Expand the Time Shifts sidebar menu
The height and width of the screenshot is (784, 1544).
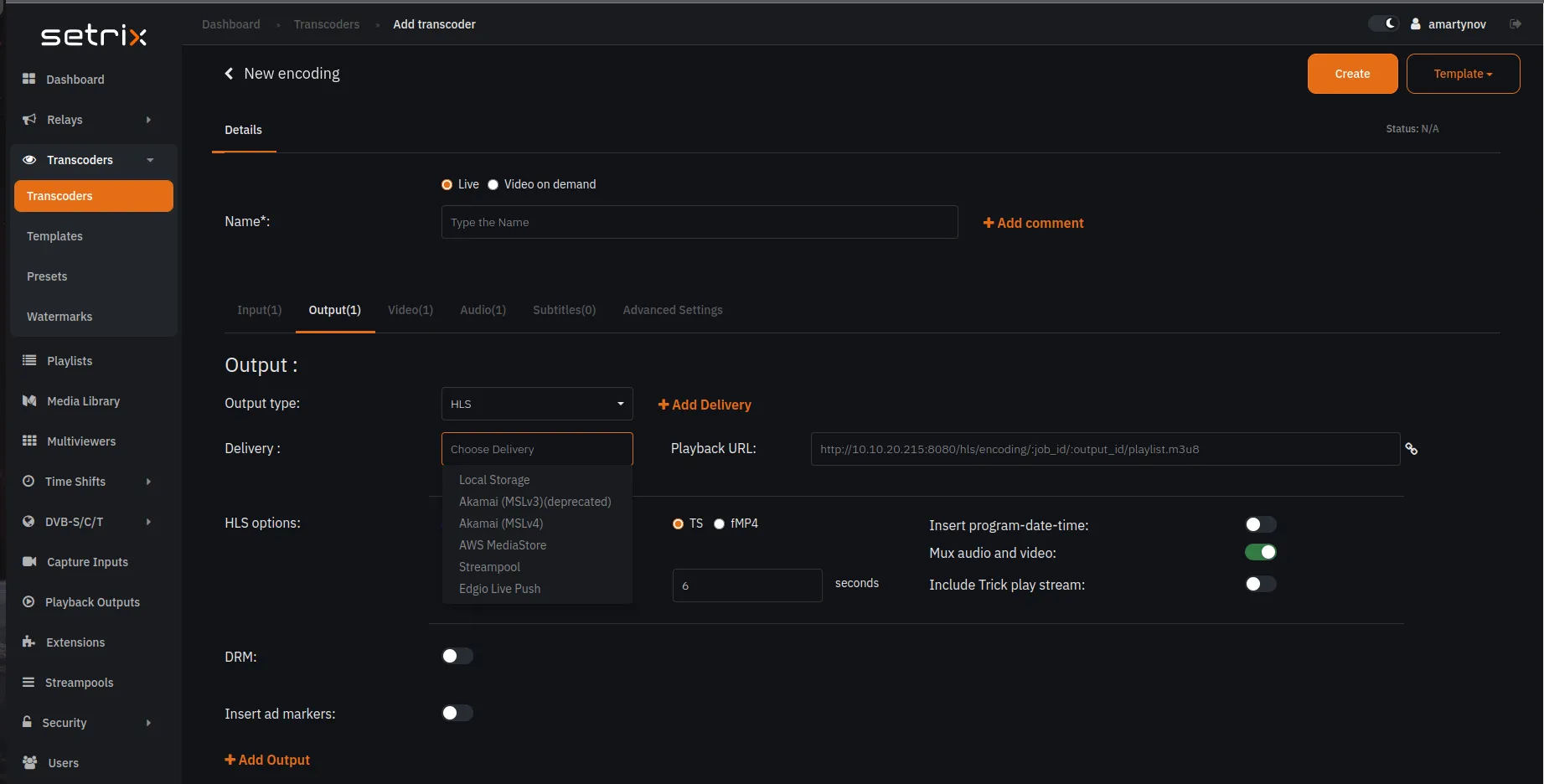(x=76, y=482)
